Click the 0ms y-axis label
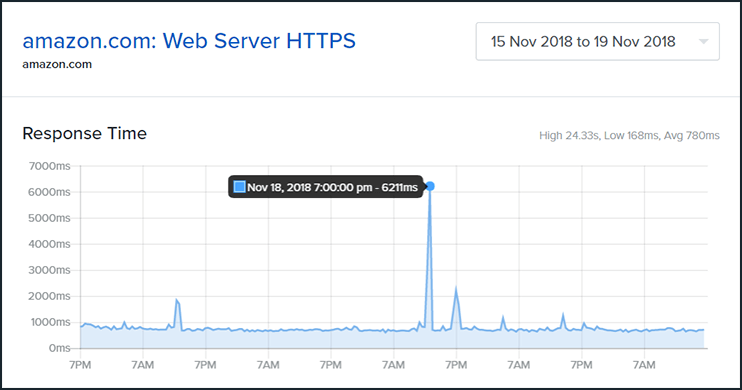 [59, 348]
